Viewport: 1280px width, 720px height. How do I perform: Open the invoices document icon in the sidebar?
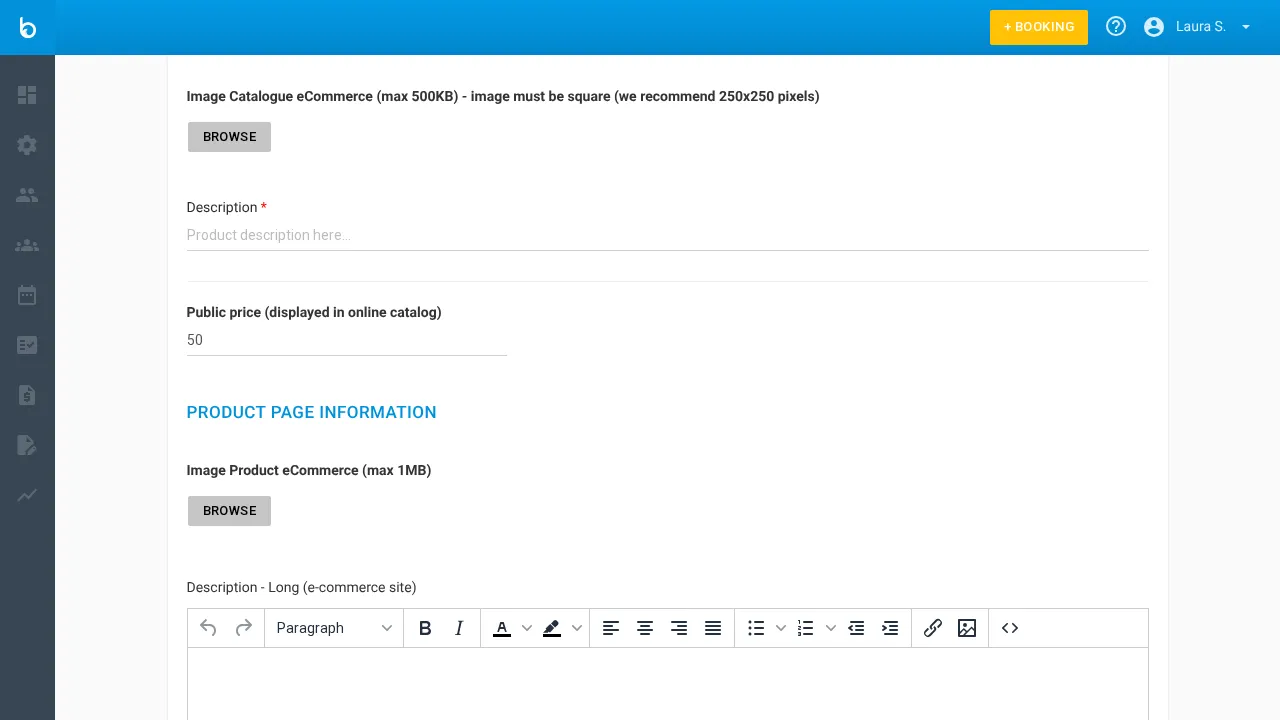tap(27, 395)
